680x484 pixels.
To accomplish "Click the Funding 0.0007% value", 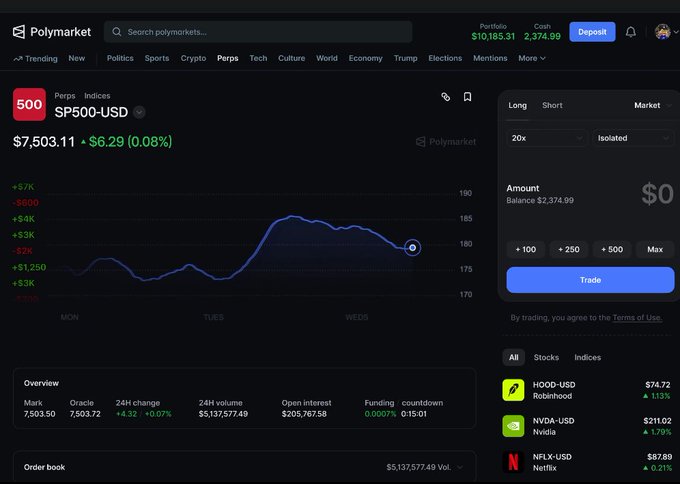I will 380,414.
